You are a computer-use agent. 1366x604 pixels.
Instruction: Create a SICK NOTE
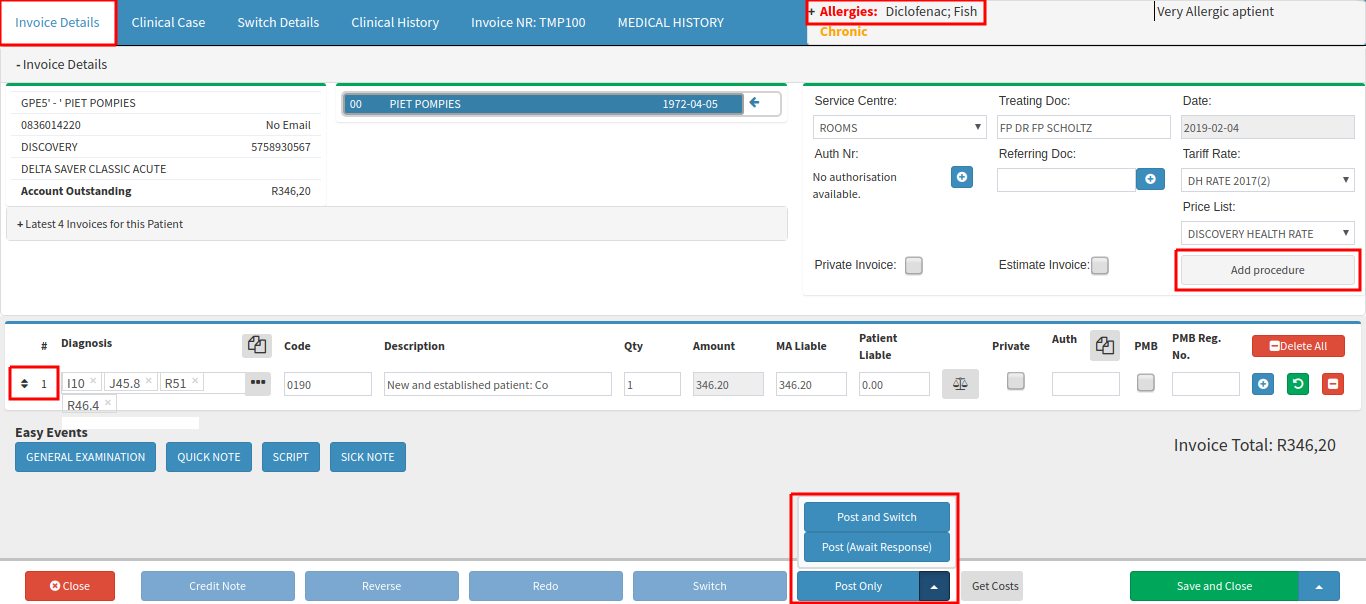[x=367, y=457]
